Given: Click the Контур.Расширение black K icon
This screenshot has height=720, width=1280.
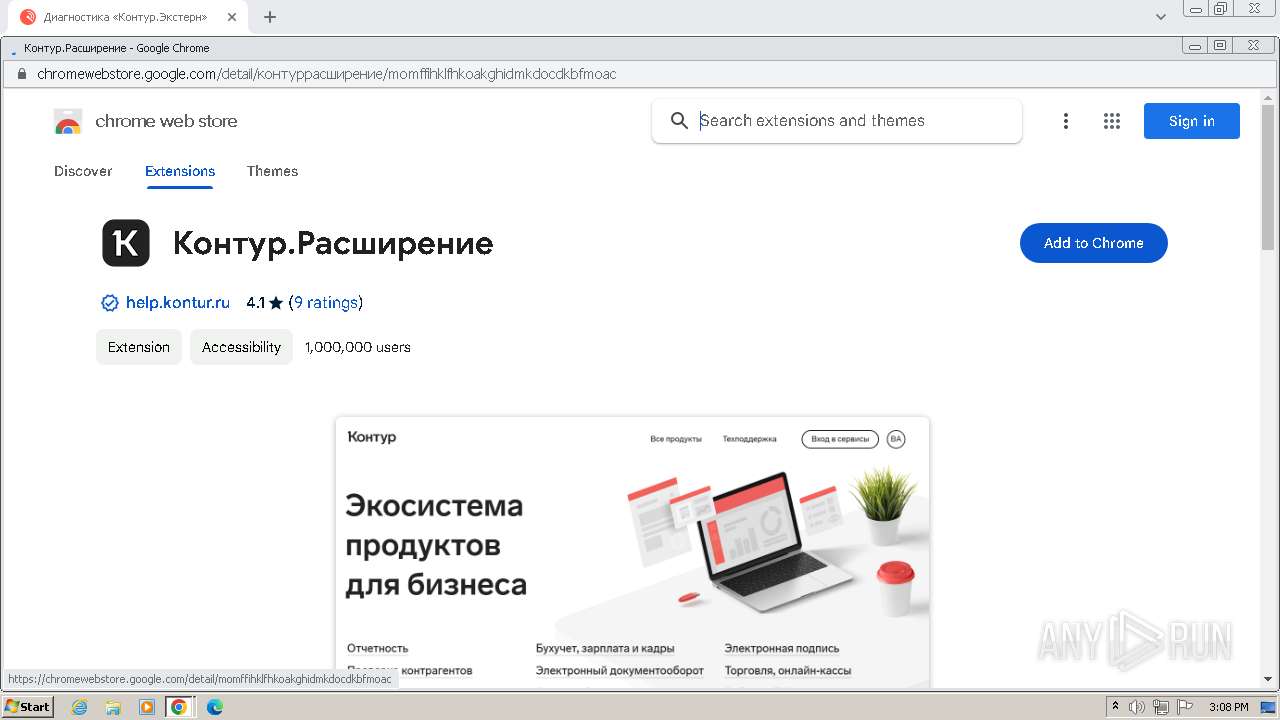Looking at the screenshot, I should [x=126, y=243].
